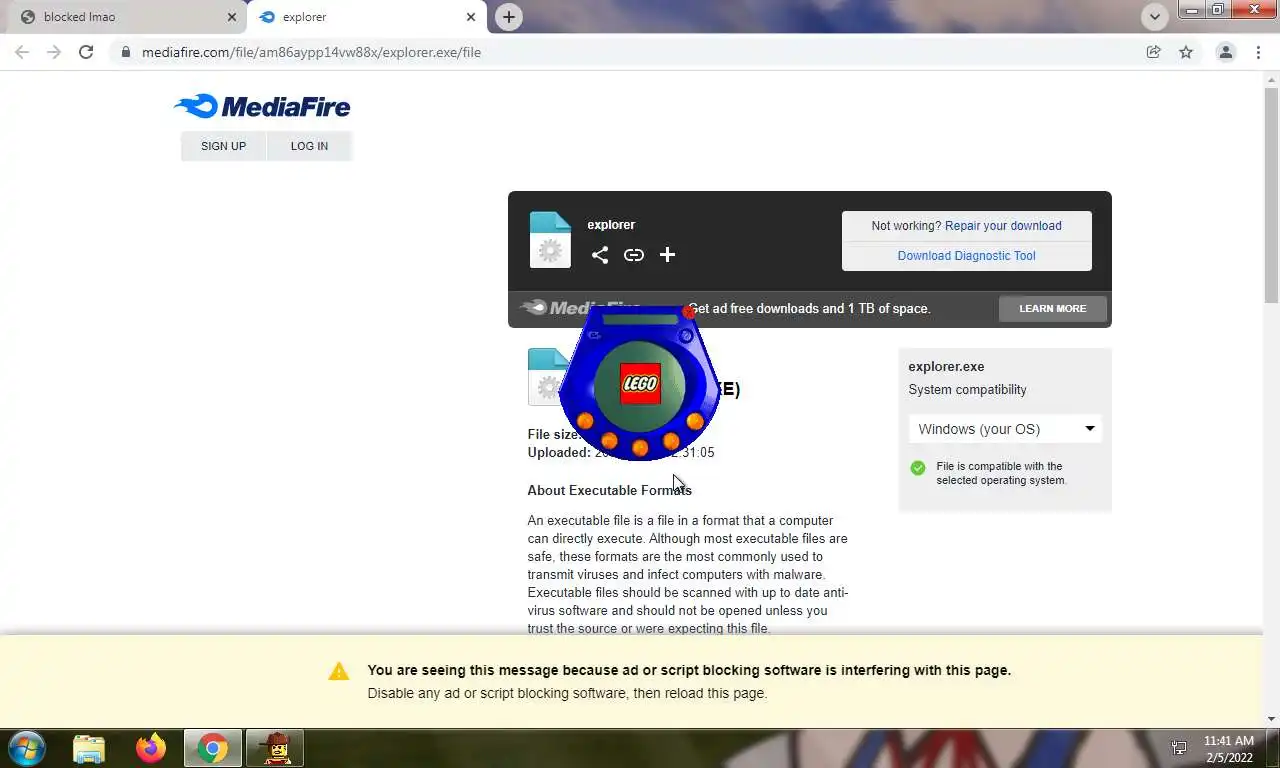Click 'File is compatible' message text

[1001, 473]
